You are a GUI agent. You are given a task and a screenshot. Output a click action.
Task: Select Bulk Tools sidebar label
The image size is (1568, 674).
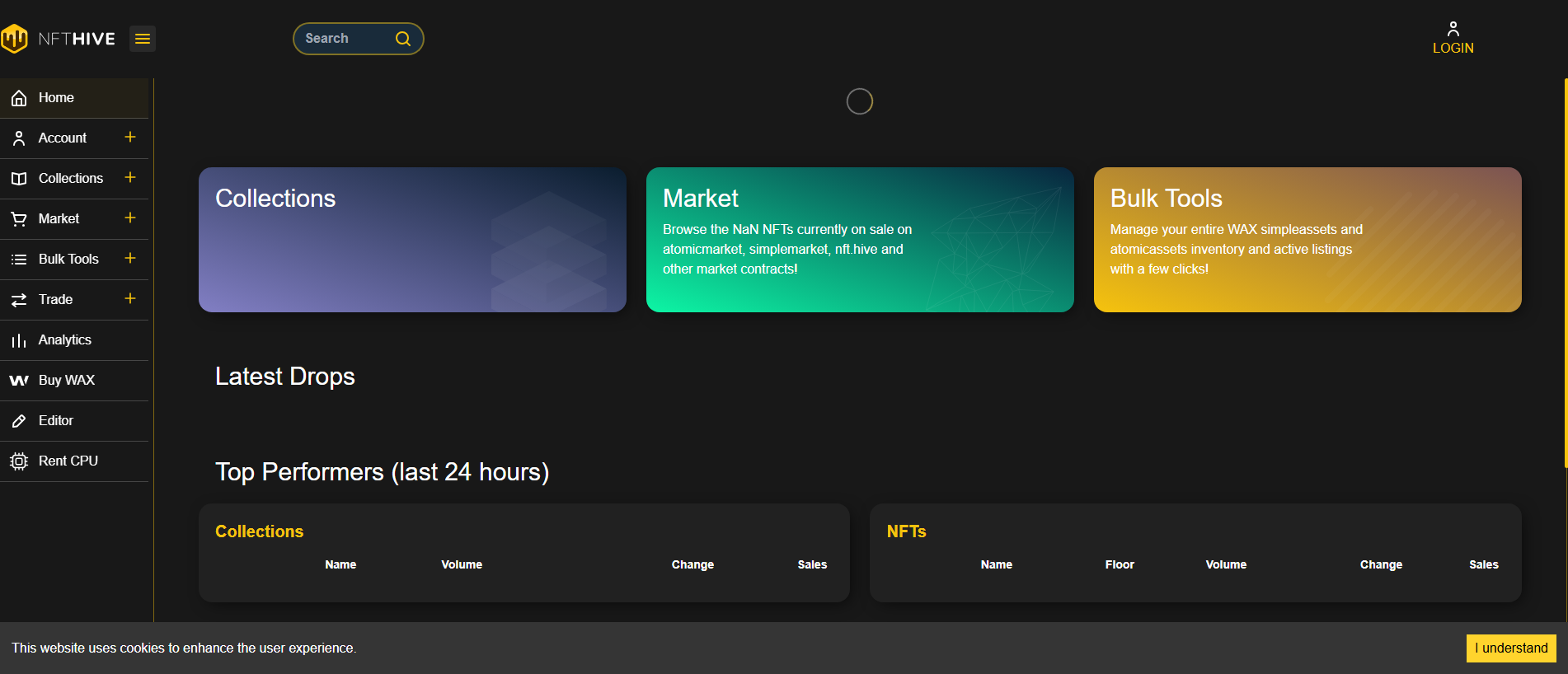click(x=68, y=260)
